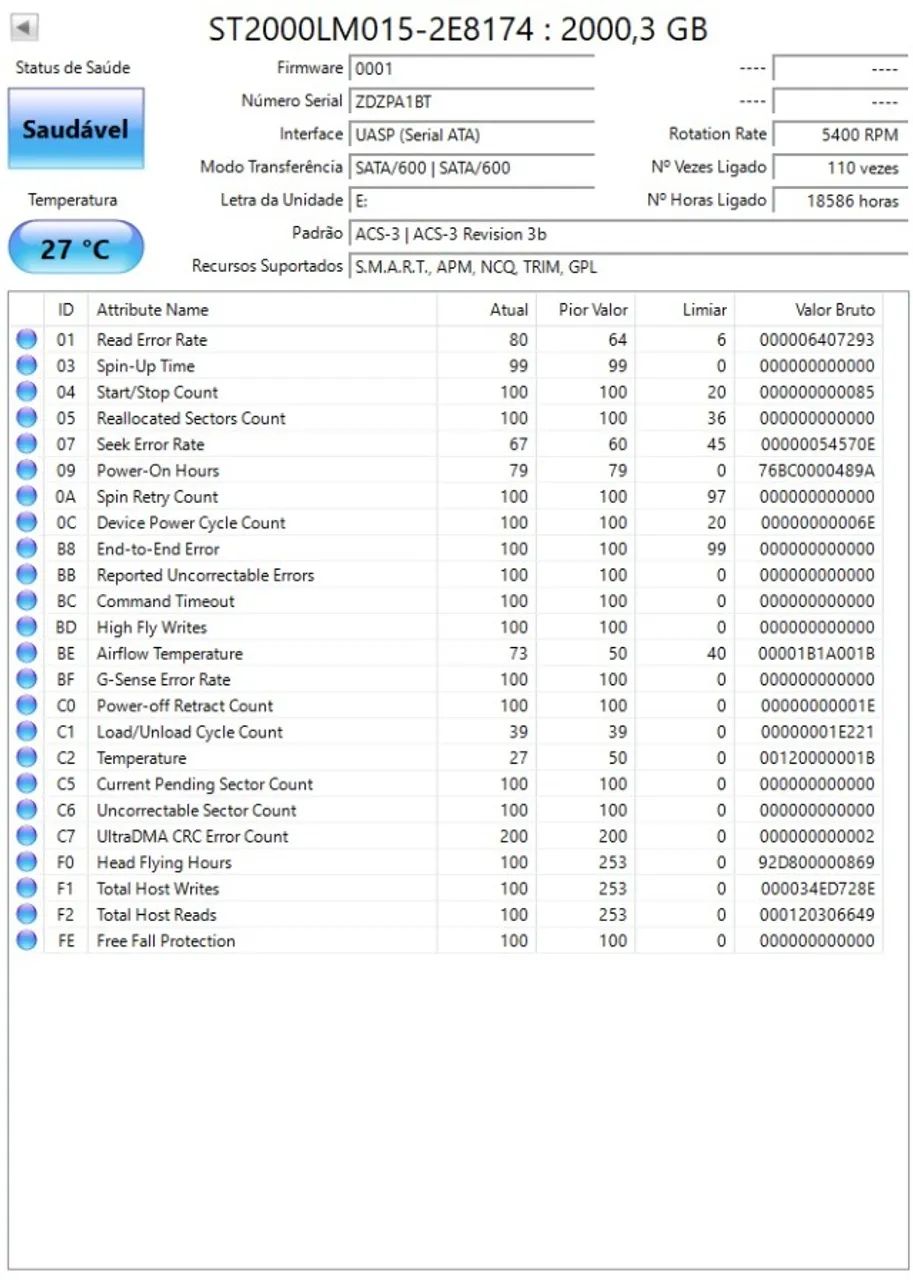Click the serial number field ZDZPA1BT
913x1280 pixels.
[x=472, y=102]
